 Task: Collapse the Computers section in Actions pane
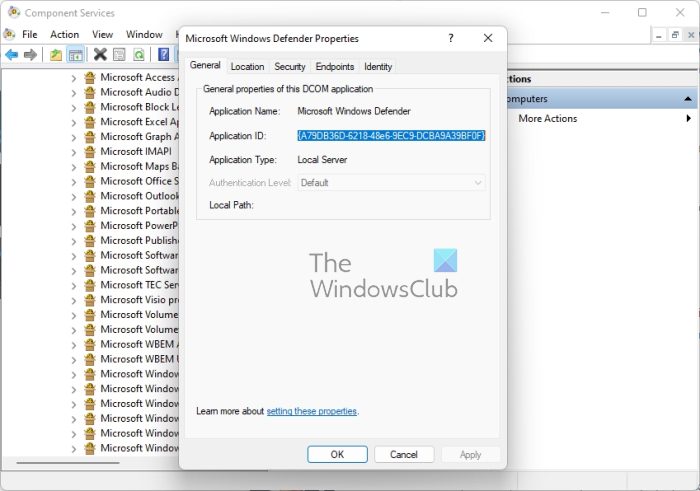coord(688,99)
